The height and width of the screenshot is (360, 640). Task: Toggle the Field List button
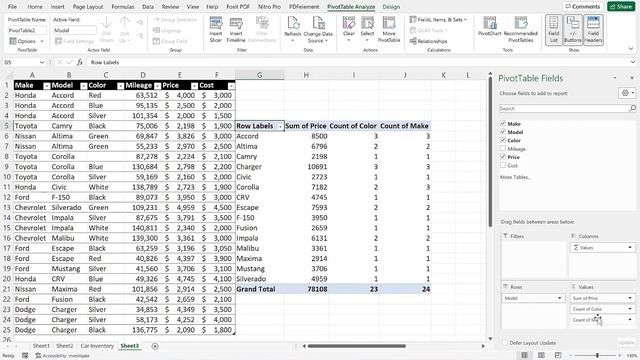pyautogui.click(x=553, y=30)
